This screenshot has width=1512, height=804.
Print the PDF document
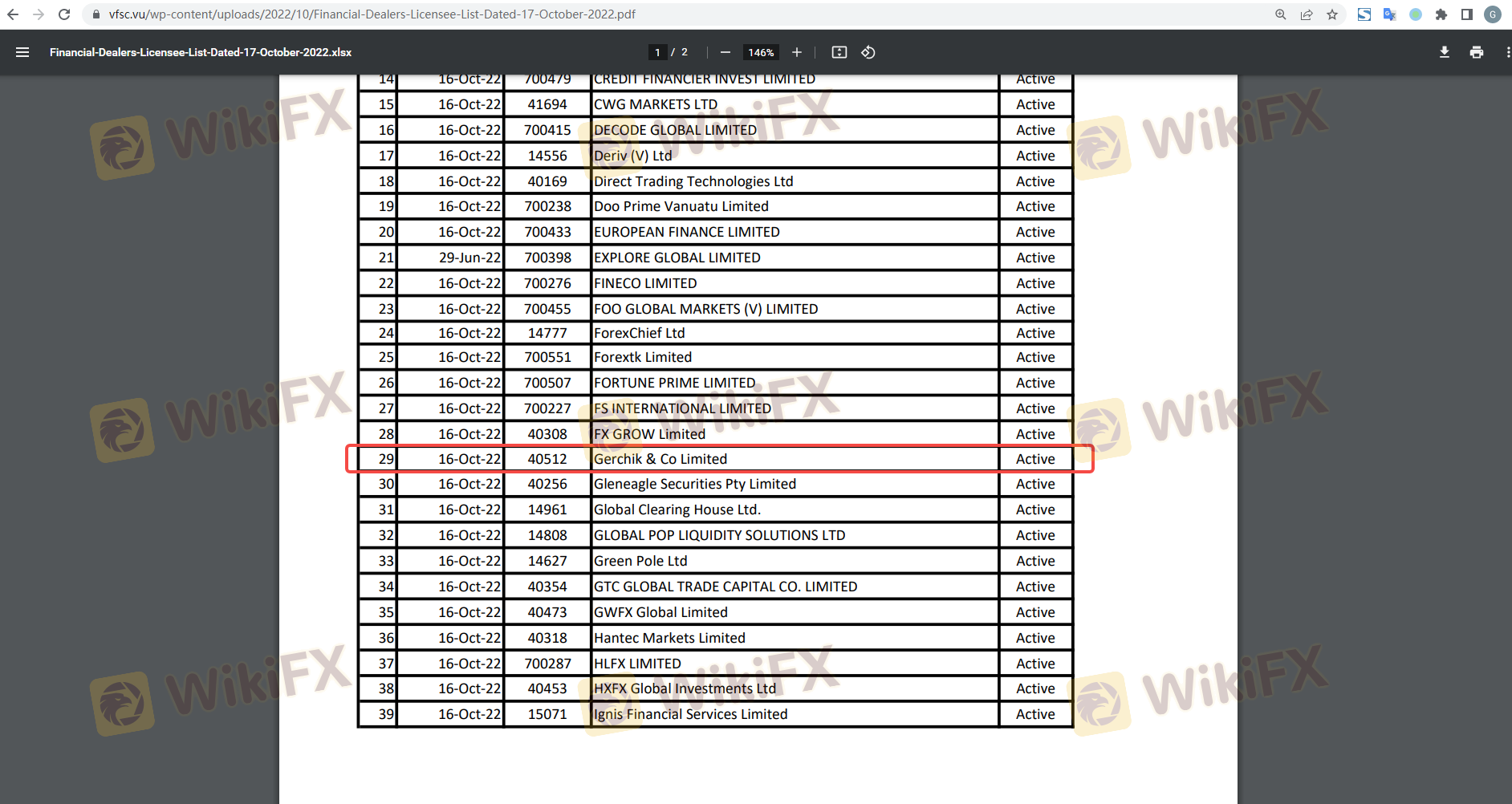click(x=1477, y=52)
